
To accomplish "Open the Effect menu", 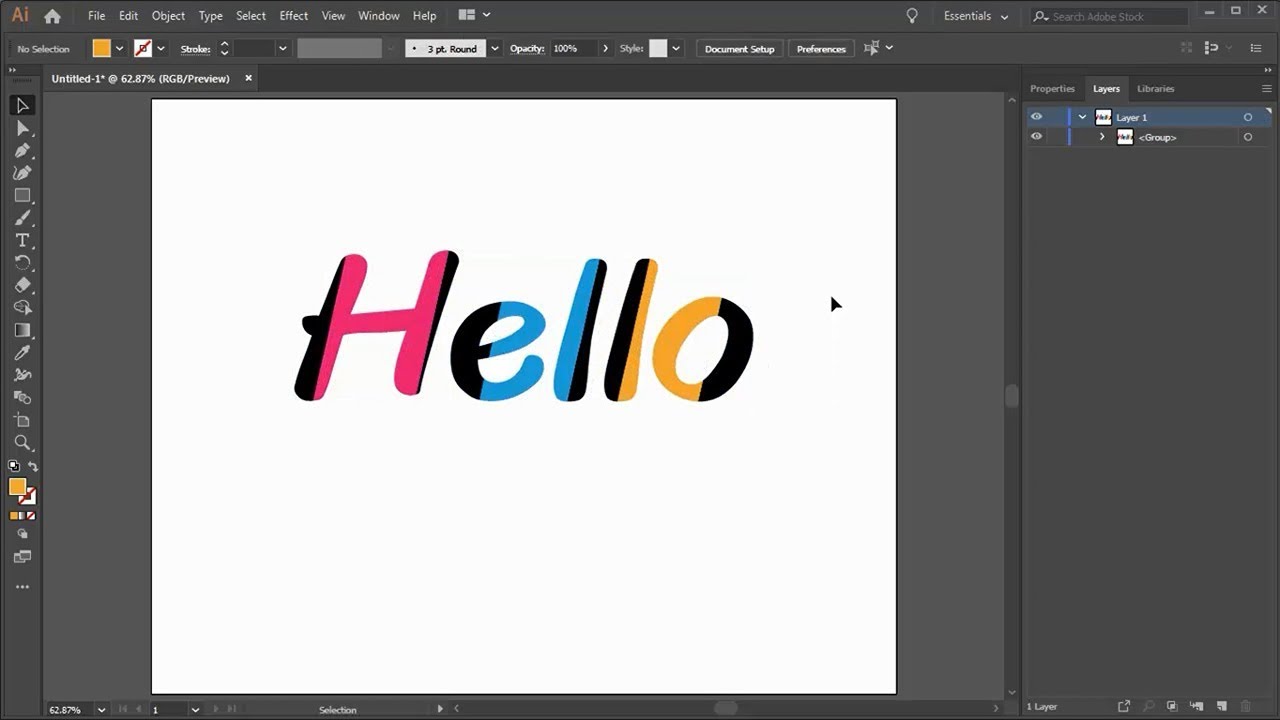I will pos(294,16).
